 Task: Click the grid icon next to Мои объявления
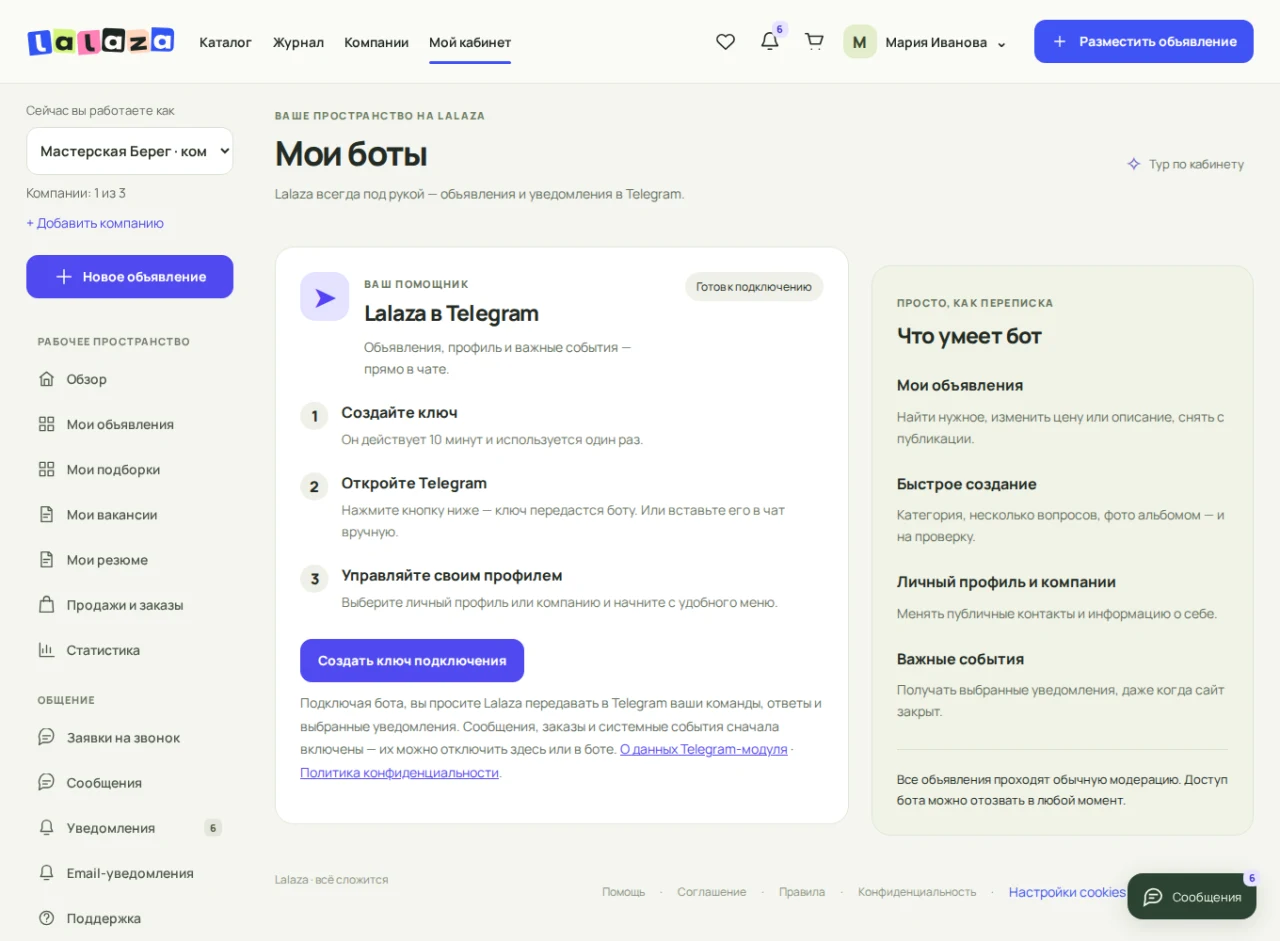46,424
